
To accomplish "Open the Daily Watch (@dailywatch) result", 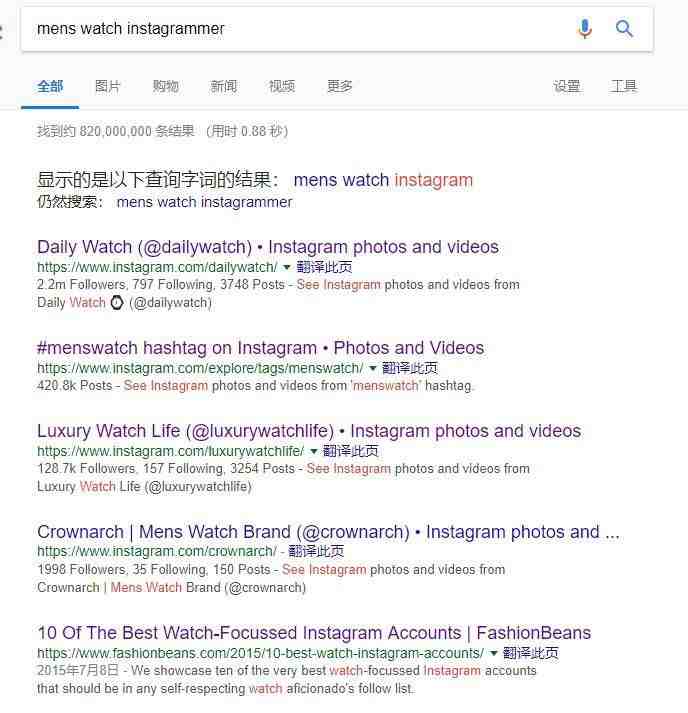I will 268,247.
